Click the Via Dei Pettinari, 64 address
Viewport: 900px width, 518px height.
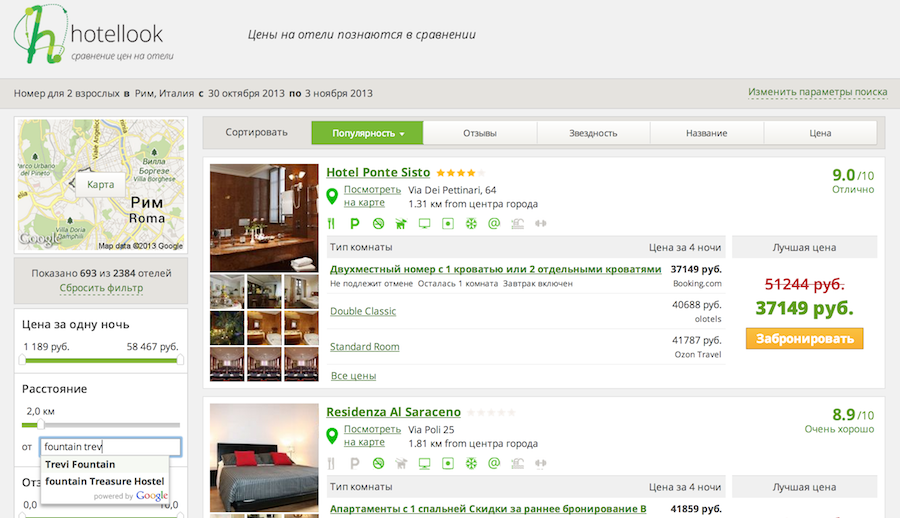coord(452,190)
